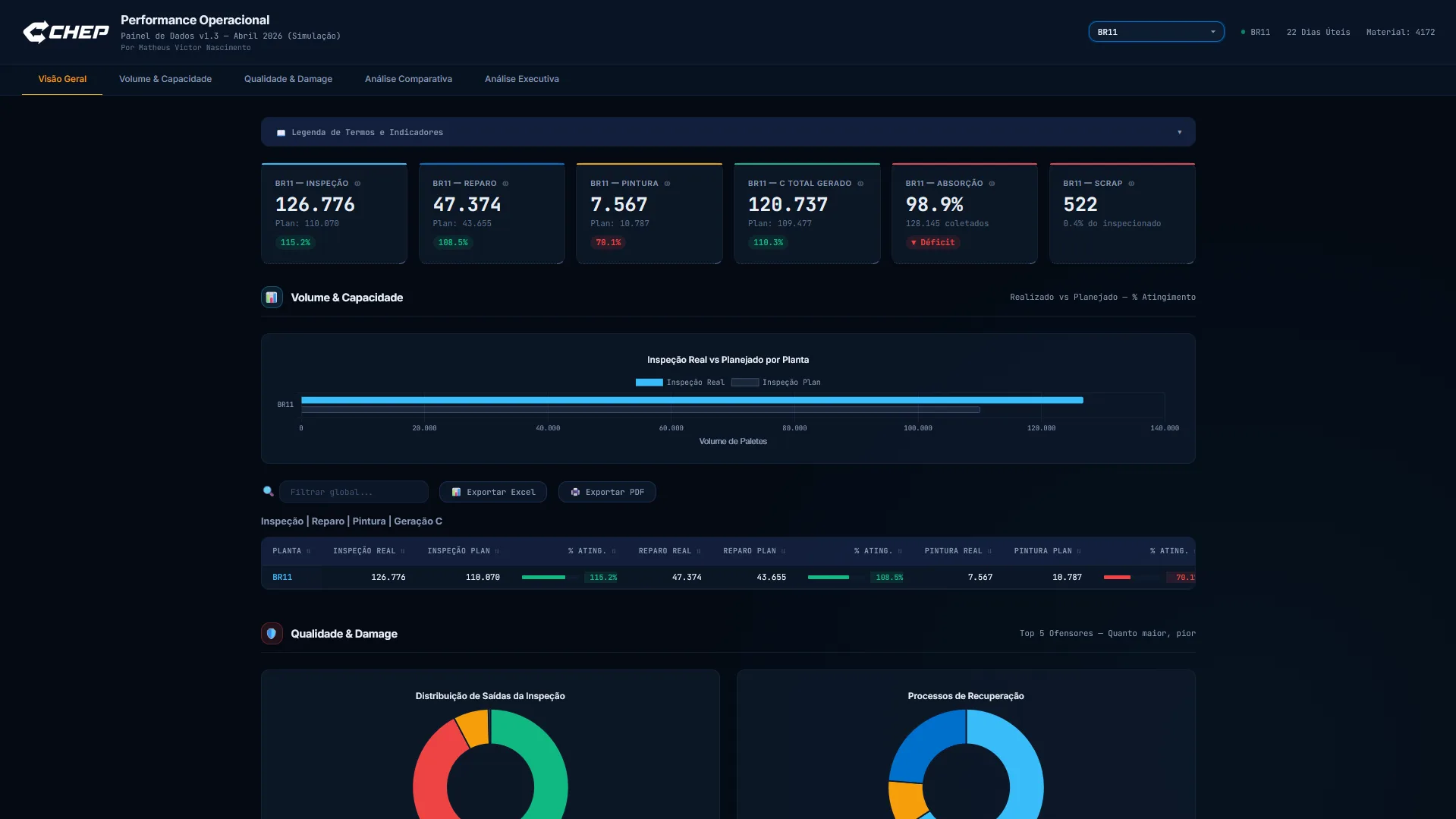Expand Legenda de Termos e Indicadores

[x=728, y=132]
